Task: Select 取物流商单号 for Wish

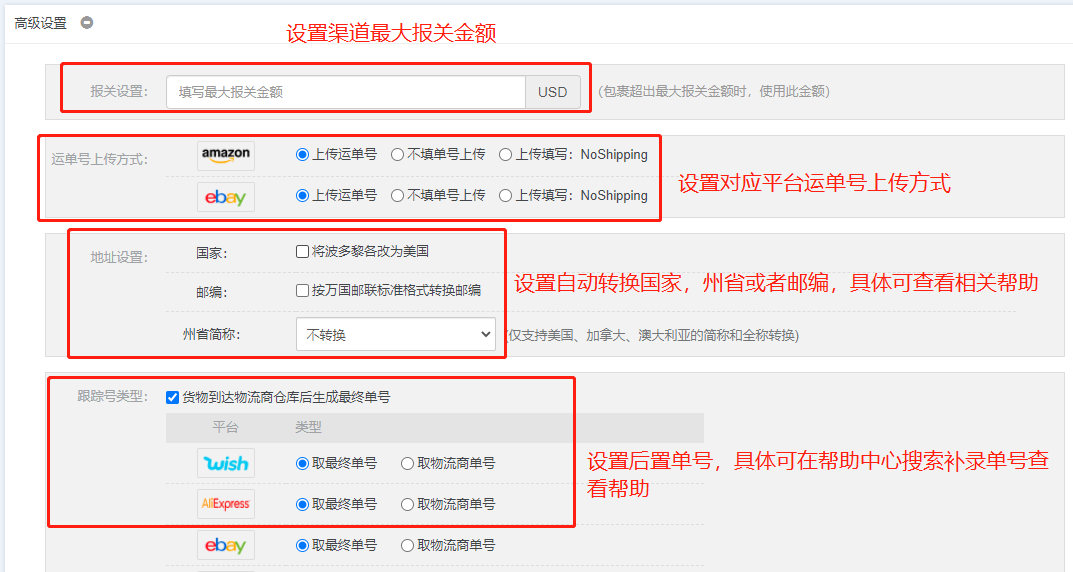Action: (x=408, y=464)
